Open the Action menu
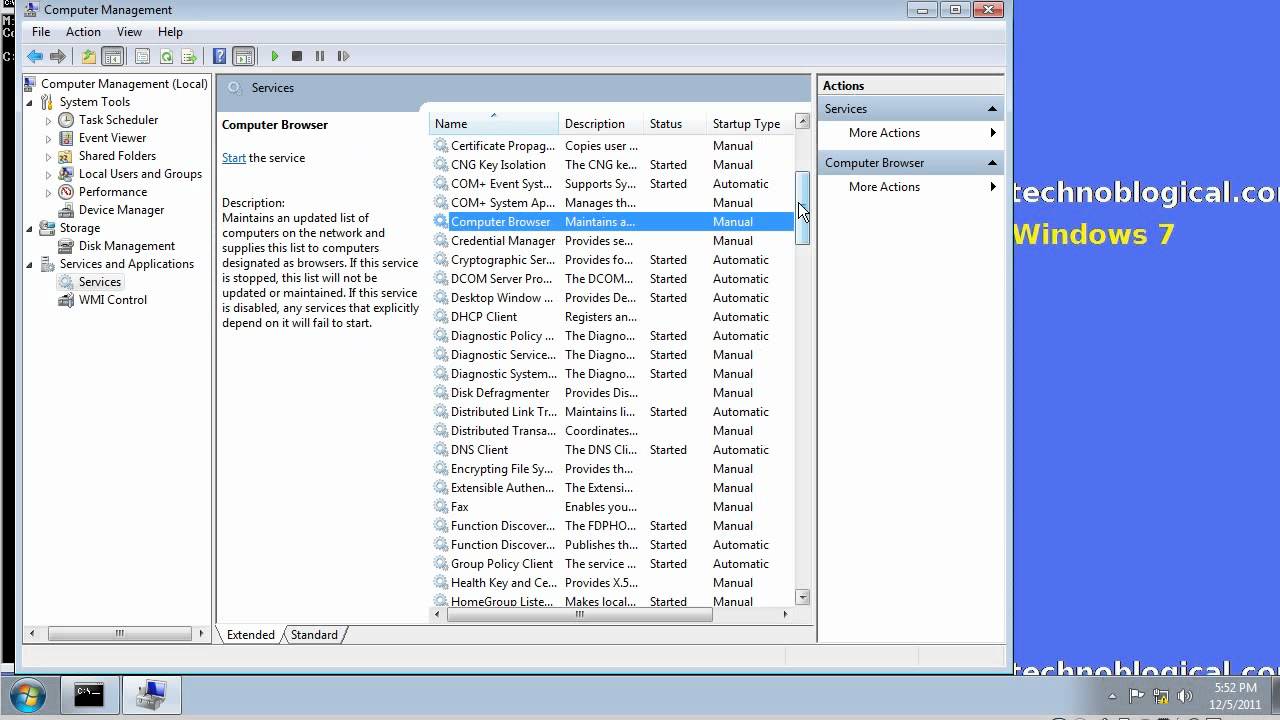1280x720 pixels. tap(83, 32)
